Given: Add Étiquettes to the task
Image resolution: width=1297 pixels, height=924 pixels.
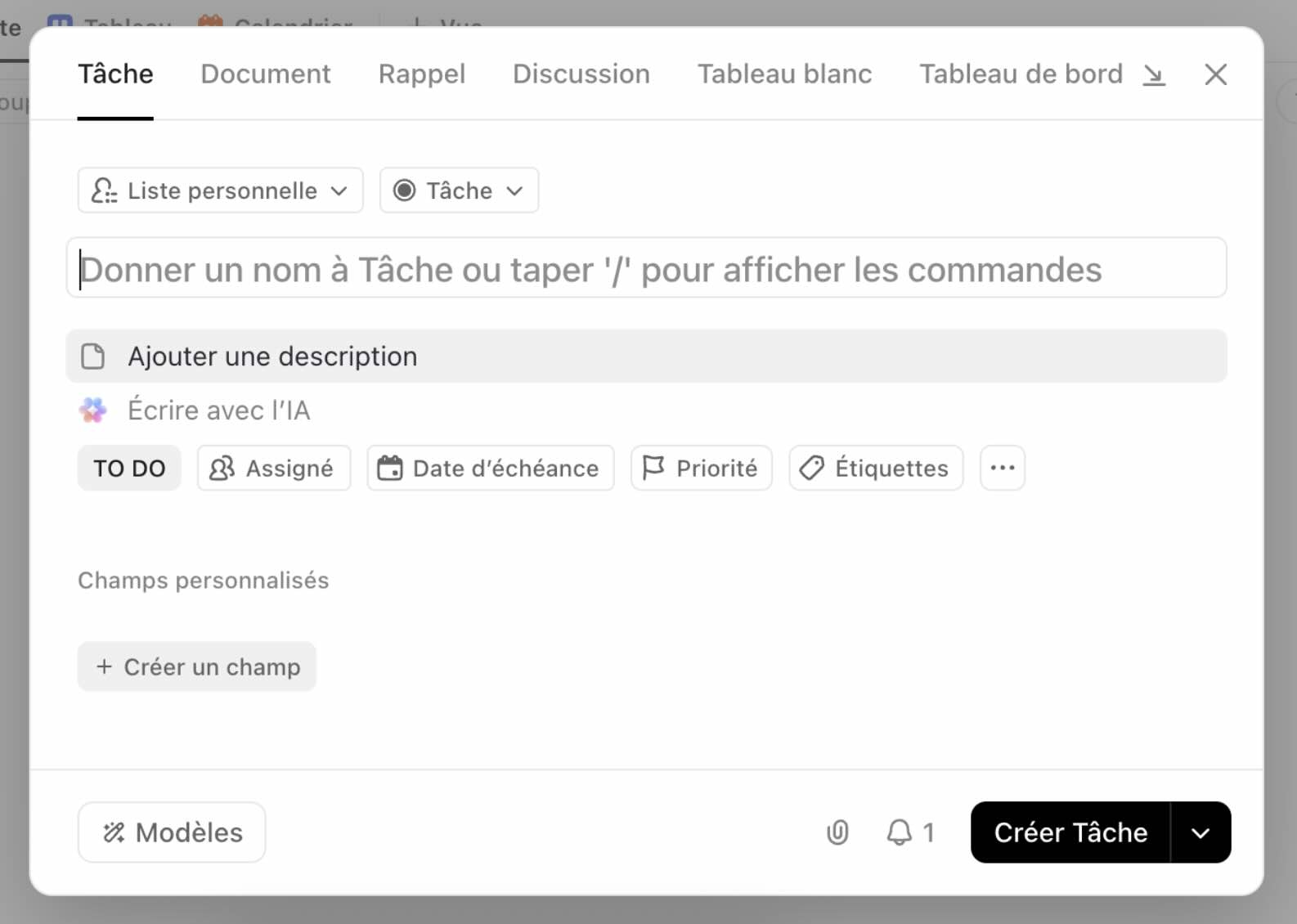Looking at the screenshot, I should (x=876, y=468).
